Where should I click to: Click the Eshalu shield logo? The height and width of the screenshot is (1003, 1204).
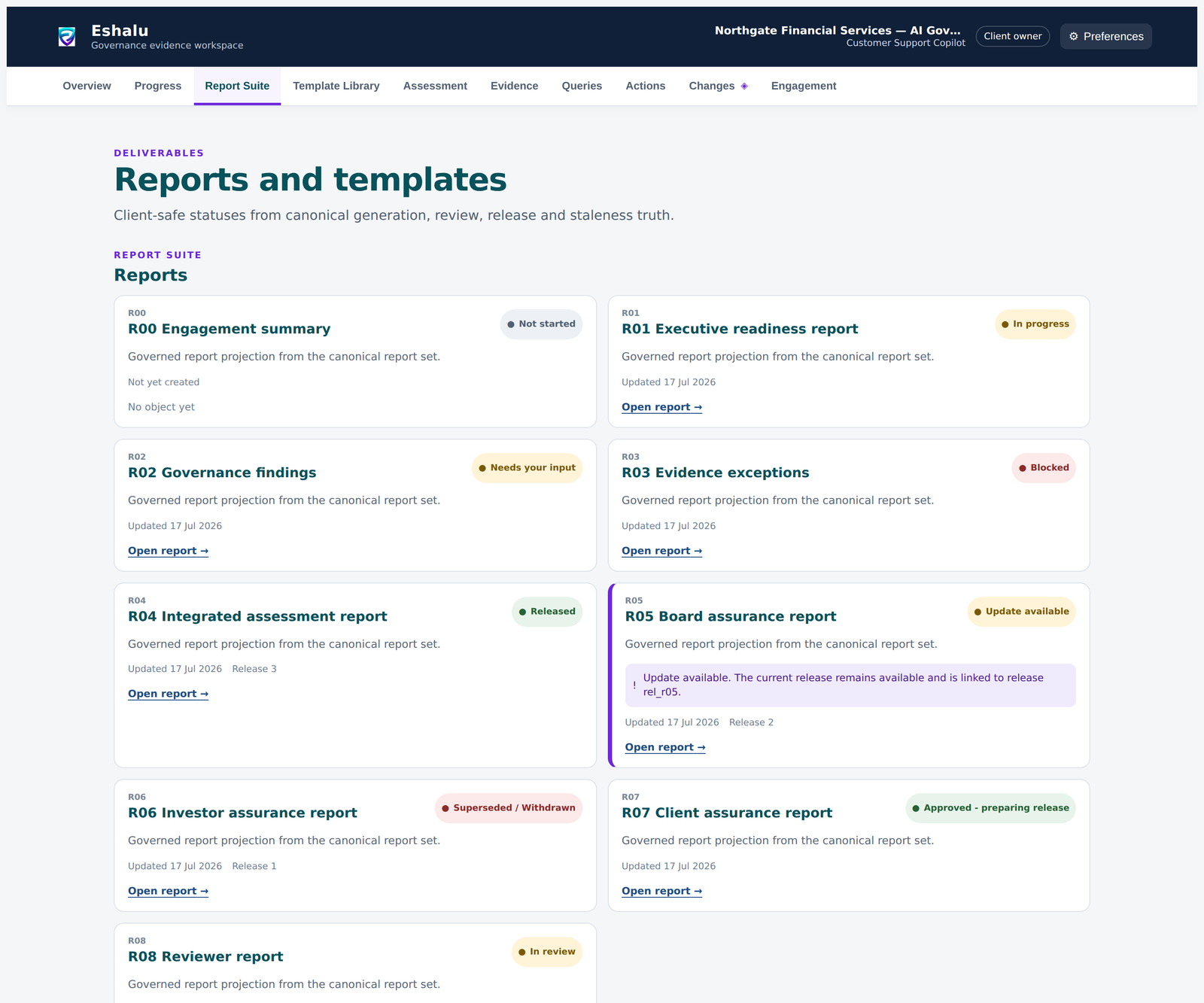pos(67,36)
